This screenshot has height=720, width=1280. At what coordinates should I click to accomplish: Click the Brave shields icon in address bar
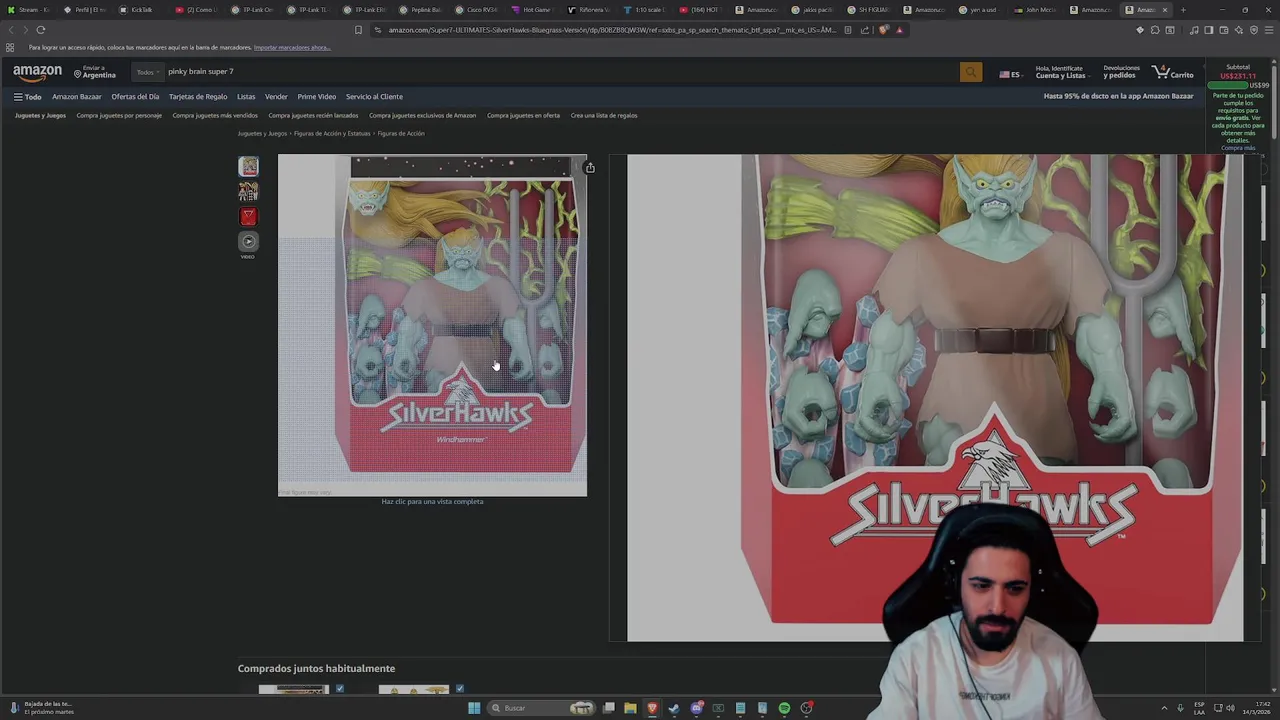point(883,30)
